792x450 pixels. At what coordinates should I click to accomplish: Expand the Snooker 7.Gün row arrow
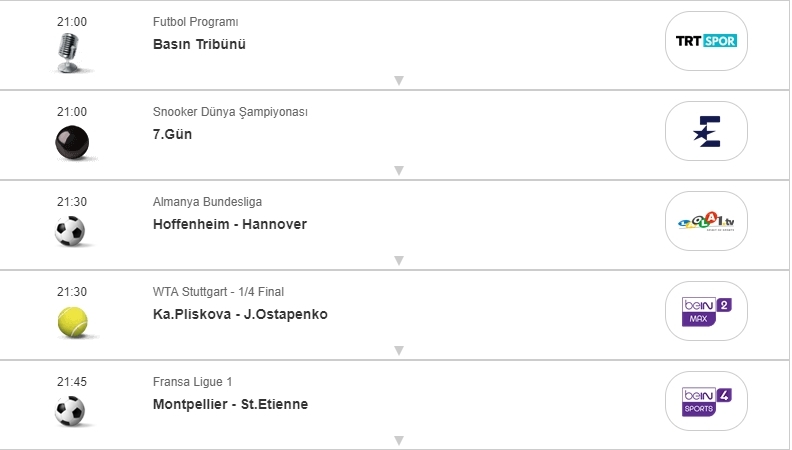(x=398, y=171)
